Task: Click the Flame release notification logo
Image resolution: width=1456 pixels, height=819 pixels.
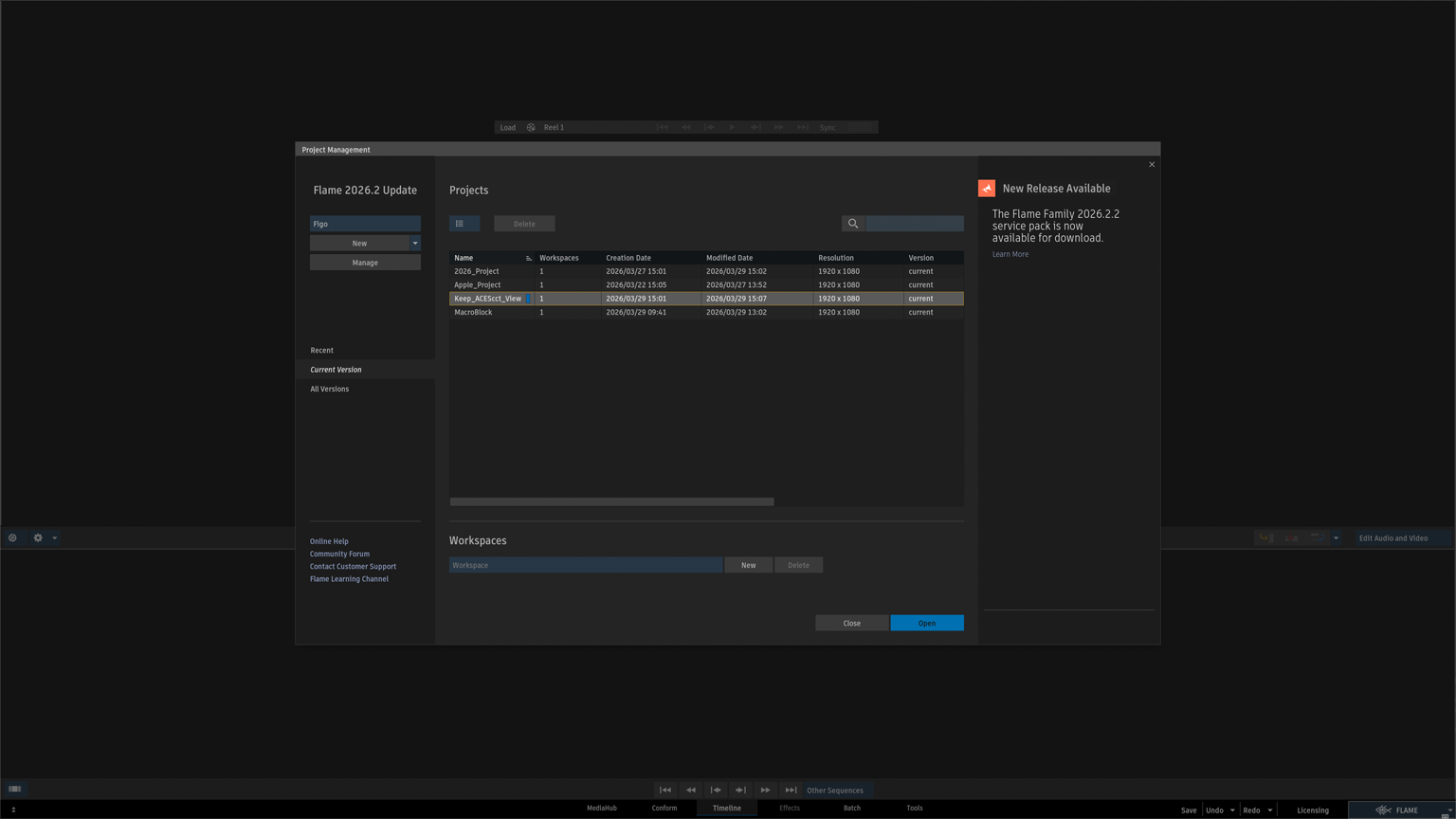Action: [987, 189]
